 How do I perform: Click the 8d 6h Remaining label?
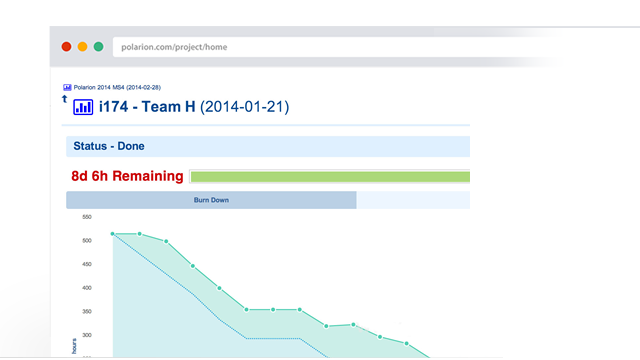127,176
